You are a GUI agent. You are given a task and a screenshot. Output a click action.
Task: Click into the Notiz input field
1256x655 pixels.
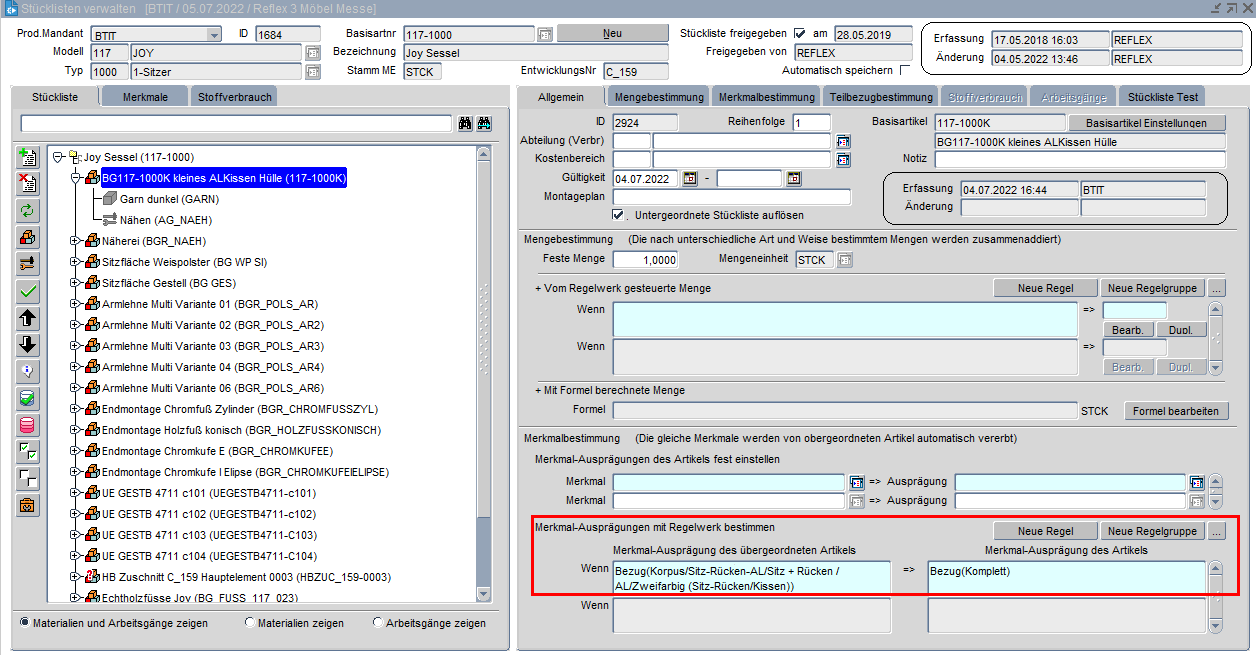tap(1079, 160)
